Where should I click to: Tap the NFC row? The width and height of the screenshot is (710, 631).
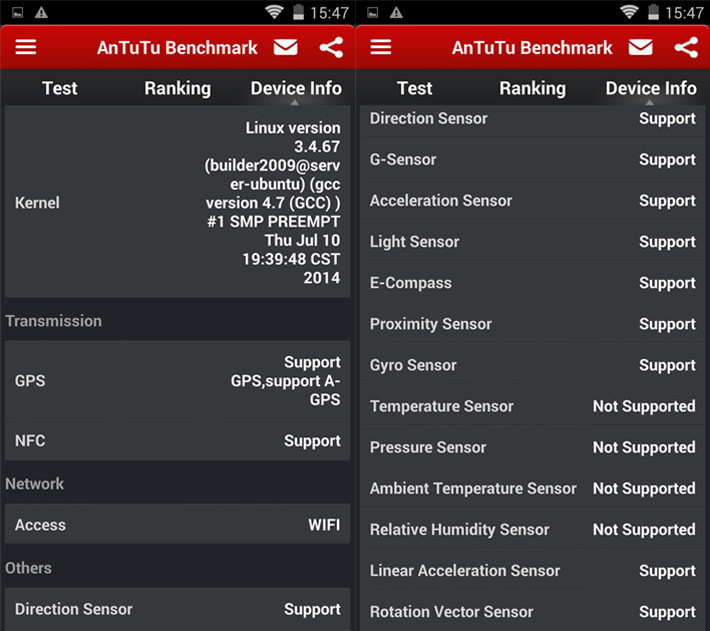(177, 441)
